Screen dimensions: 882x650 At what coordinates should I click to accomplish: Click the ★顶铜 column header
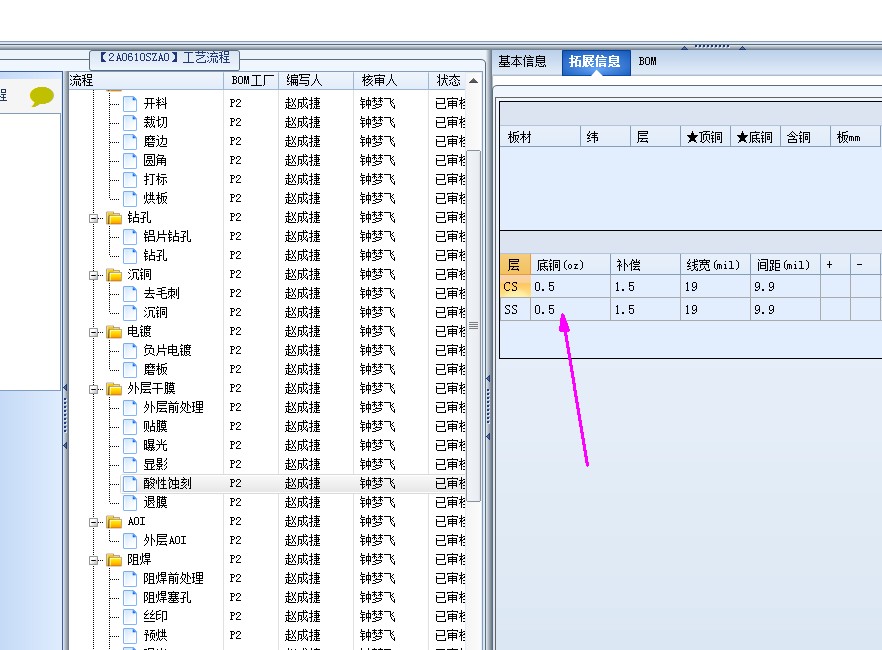pos(705,137)
